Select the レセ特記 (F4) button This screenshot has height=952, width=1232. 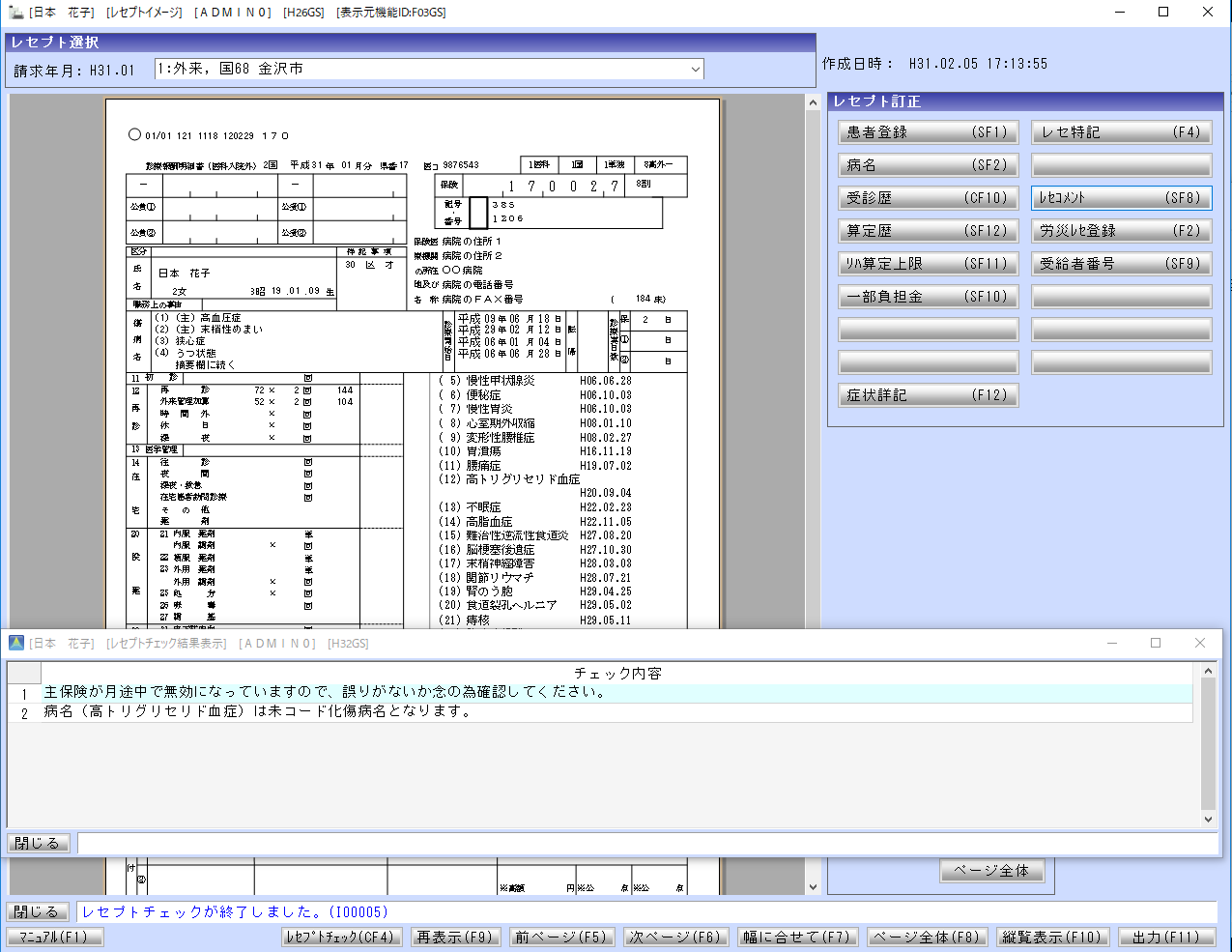[x=1121, y=132]
